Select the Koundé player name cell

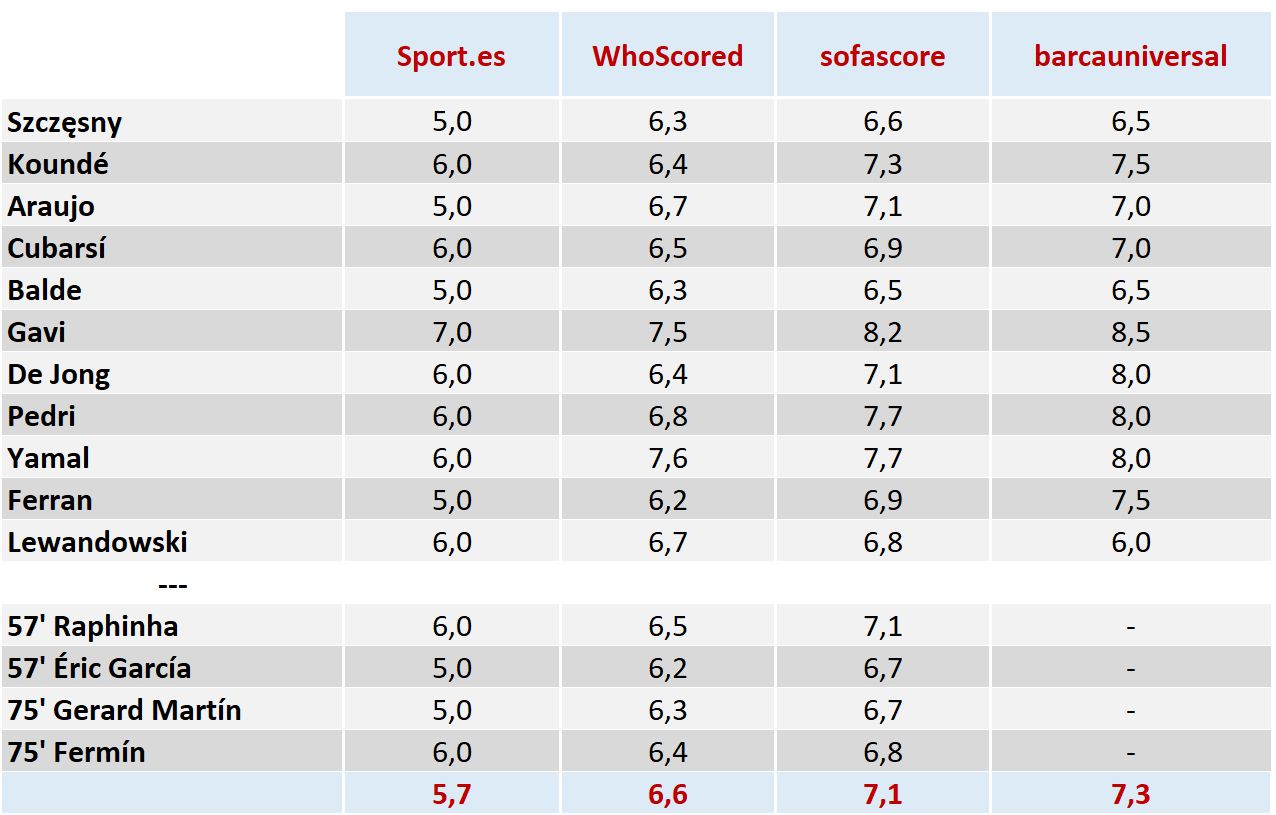(58, 164)
